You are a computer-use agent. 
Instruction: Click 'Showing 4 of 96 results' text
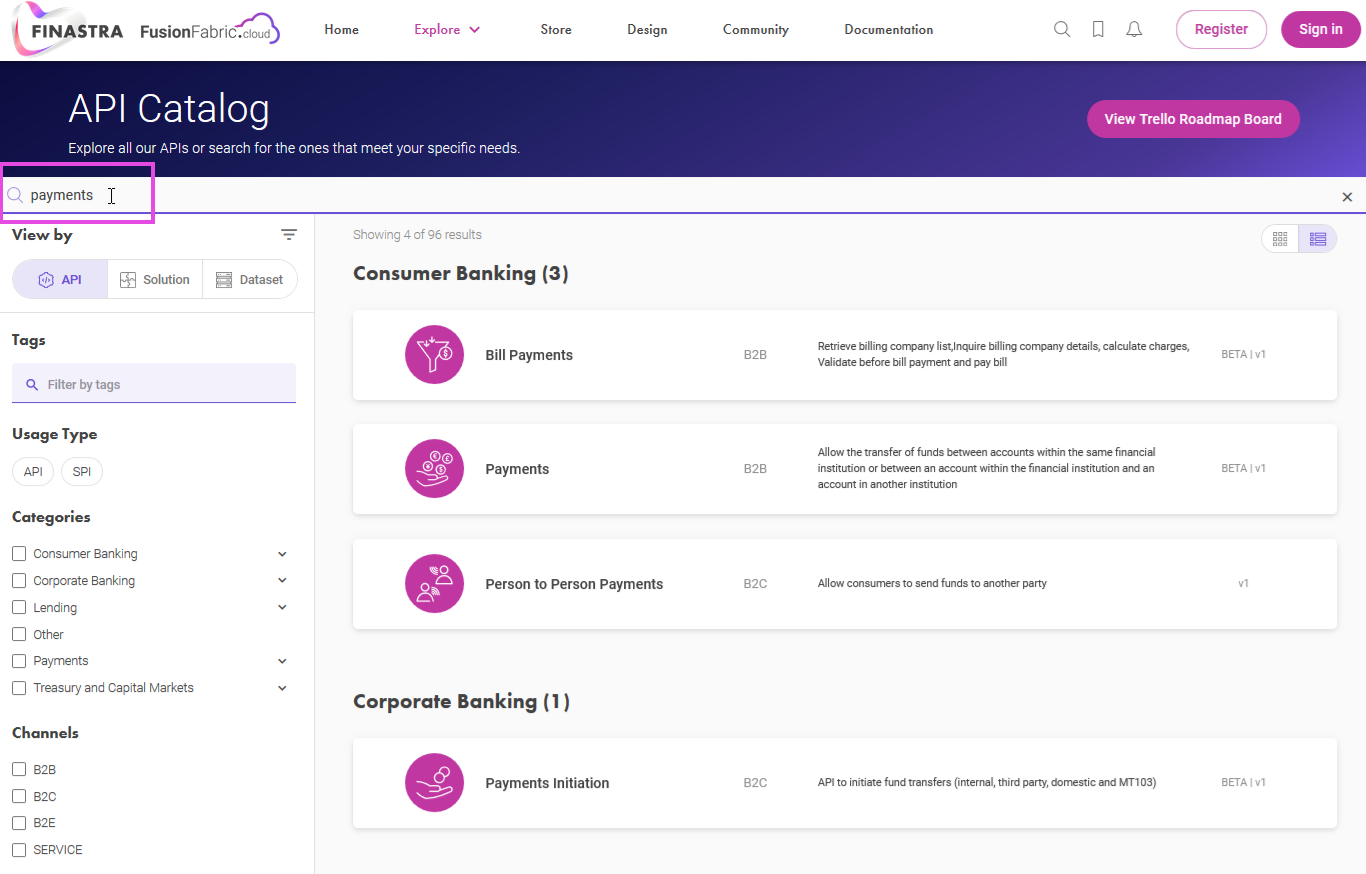click(417, 235)
